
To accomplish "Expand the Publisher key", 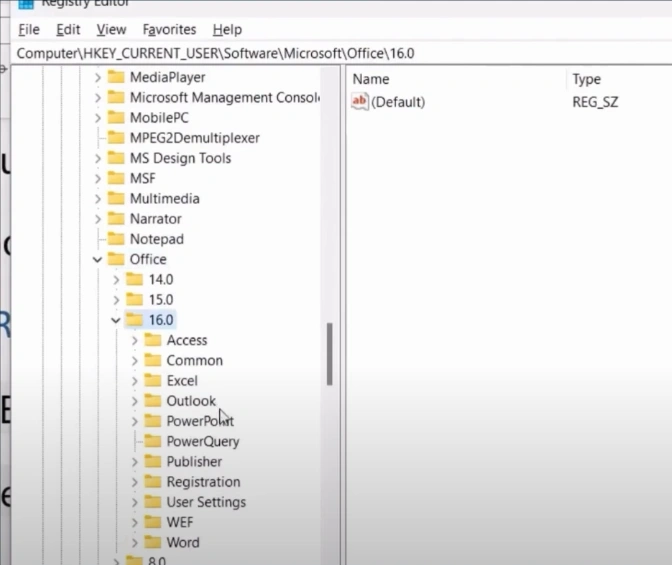I will coord(135,462).
